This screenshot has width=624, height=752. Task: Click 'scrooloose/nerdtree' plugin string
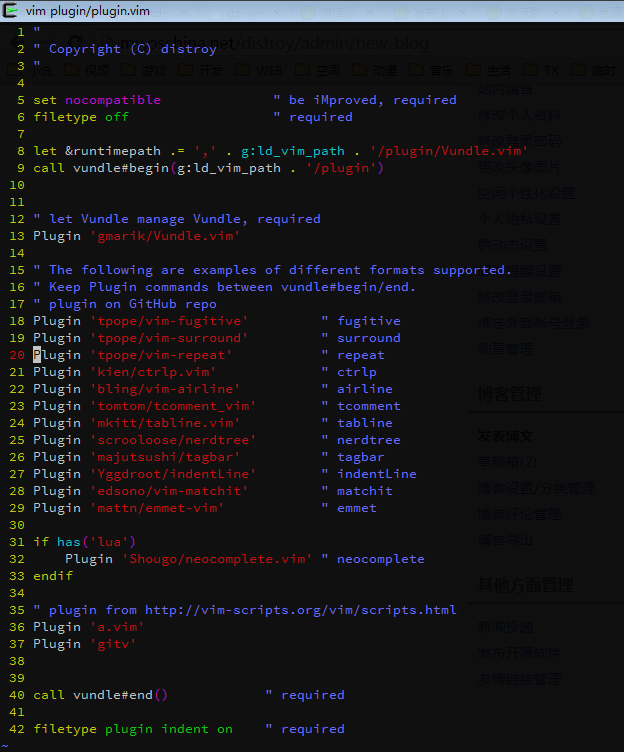173,440
